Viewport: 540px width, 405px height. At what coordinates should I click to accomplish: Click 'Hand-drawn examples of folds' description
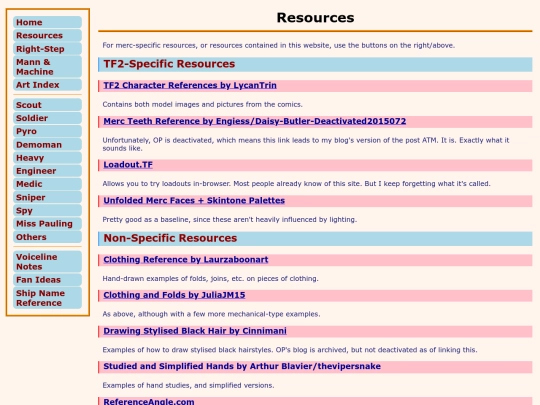click(210, 278)
